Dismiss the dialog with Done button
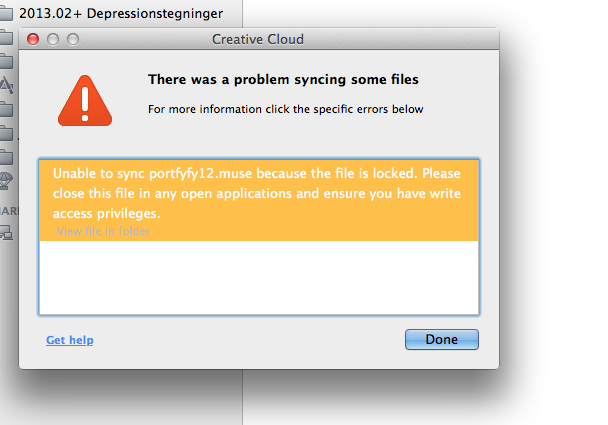This screenshot has width=608, height=425. 442,339
